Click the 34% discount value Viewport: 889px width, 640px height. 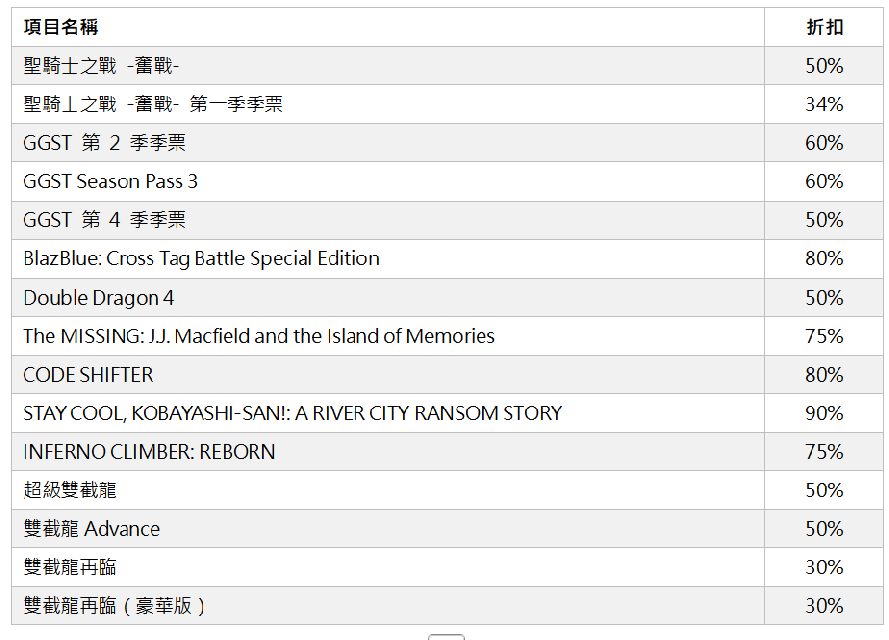point(824,104)
